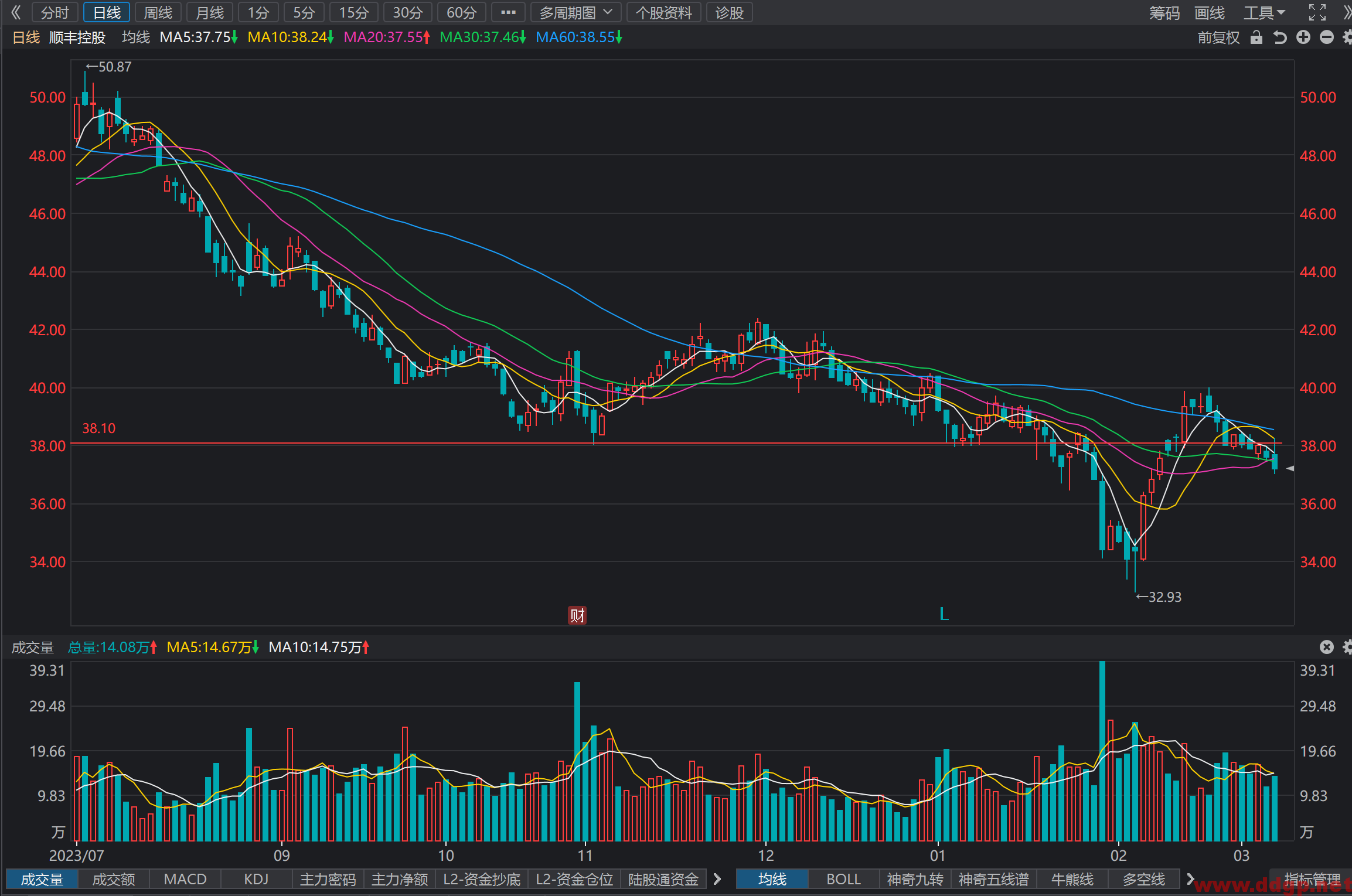Viewport: 1352px width, 896px height.
Task: Open the more periods ellipsis button
Action: click(508, 12)
